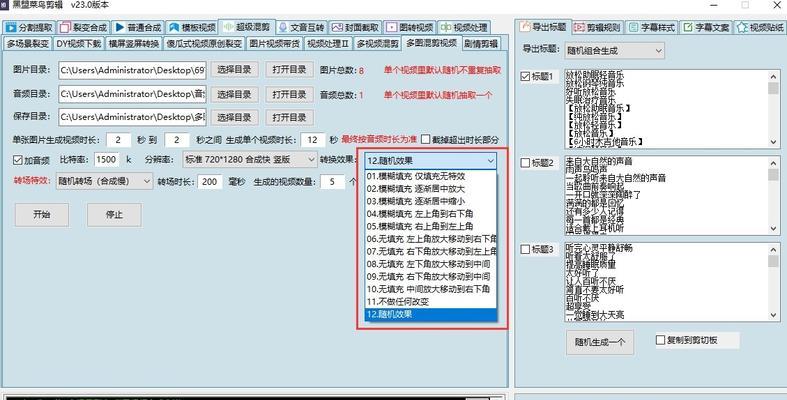Click the 图转视频 tab icon
Screen dimensions: 787x400
[391, 27]
